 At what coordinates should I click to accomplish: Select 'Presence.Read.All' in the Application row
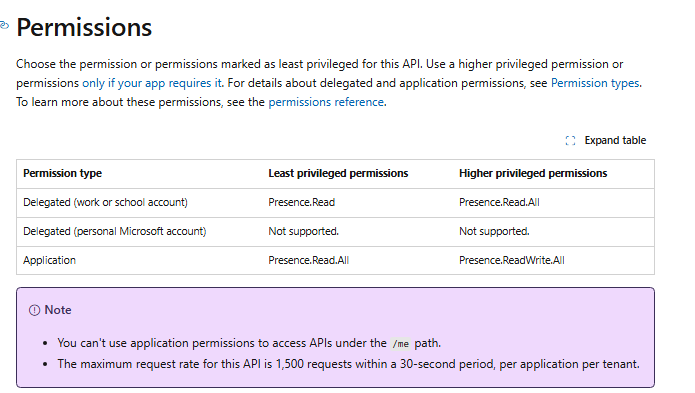coord(309,261)
